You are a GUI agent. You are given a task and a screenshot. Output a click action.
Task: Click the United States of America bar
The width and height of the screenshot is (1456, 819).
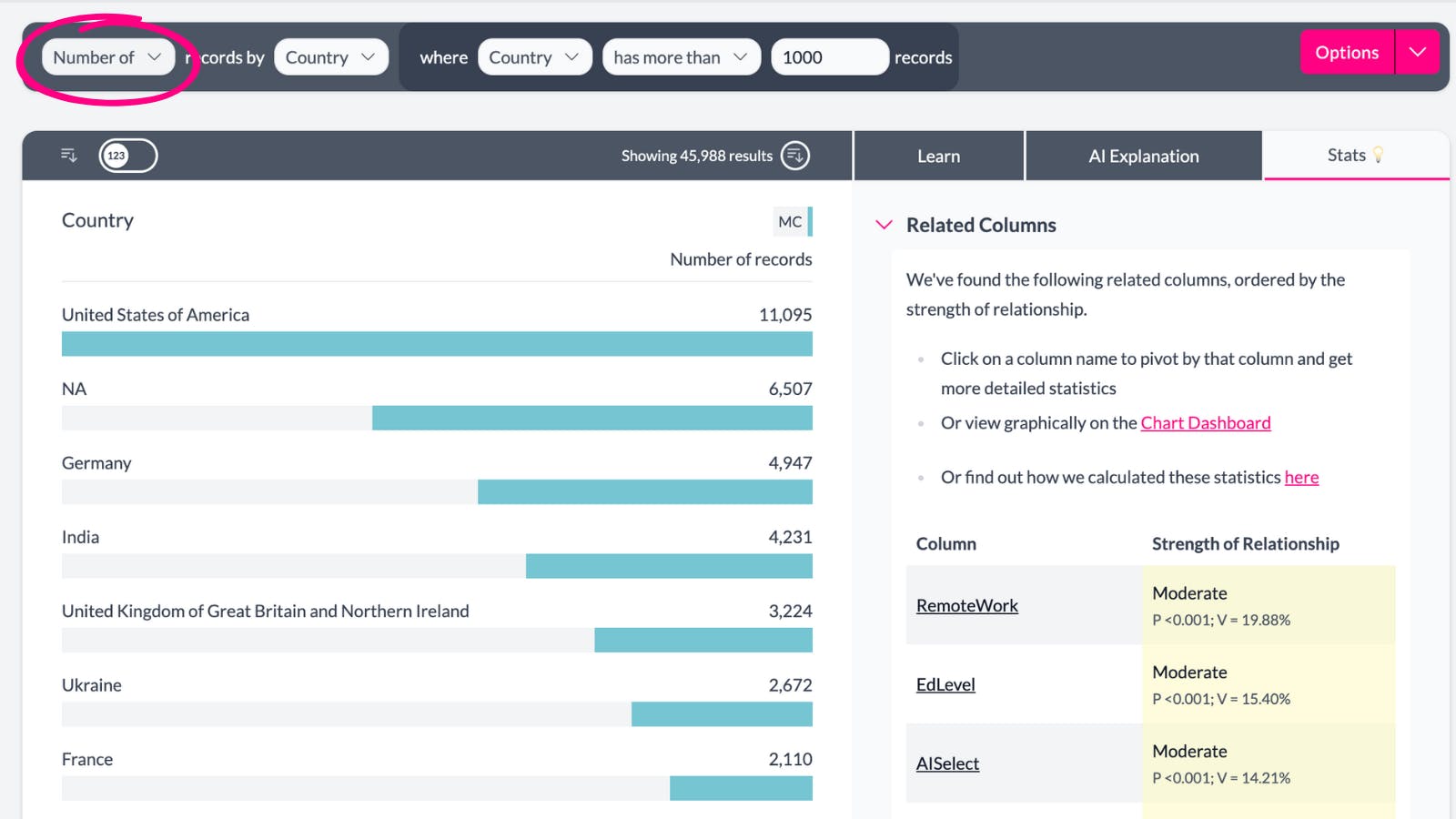pos(437,344)
